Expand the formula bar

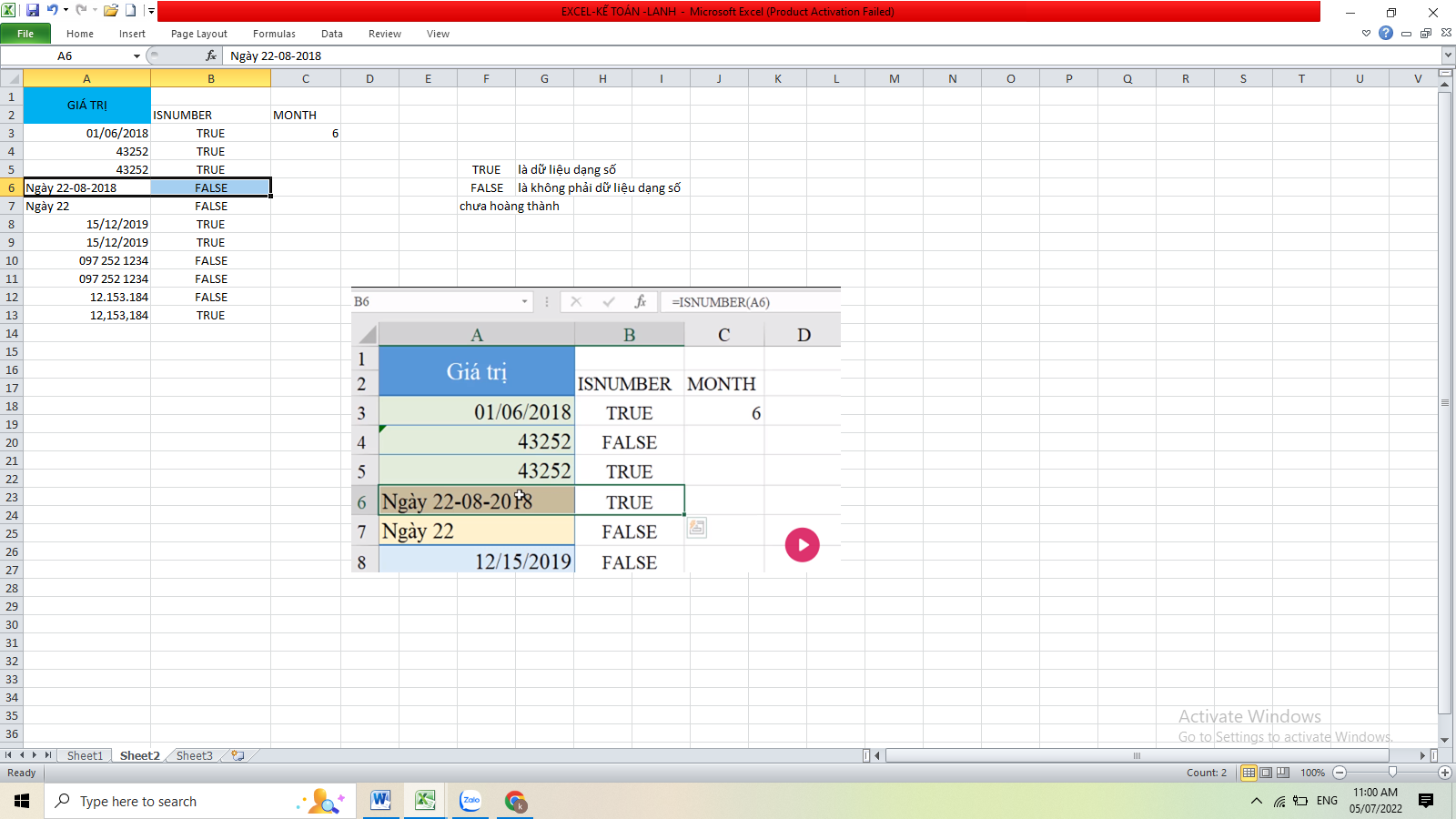[1447, 56]
